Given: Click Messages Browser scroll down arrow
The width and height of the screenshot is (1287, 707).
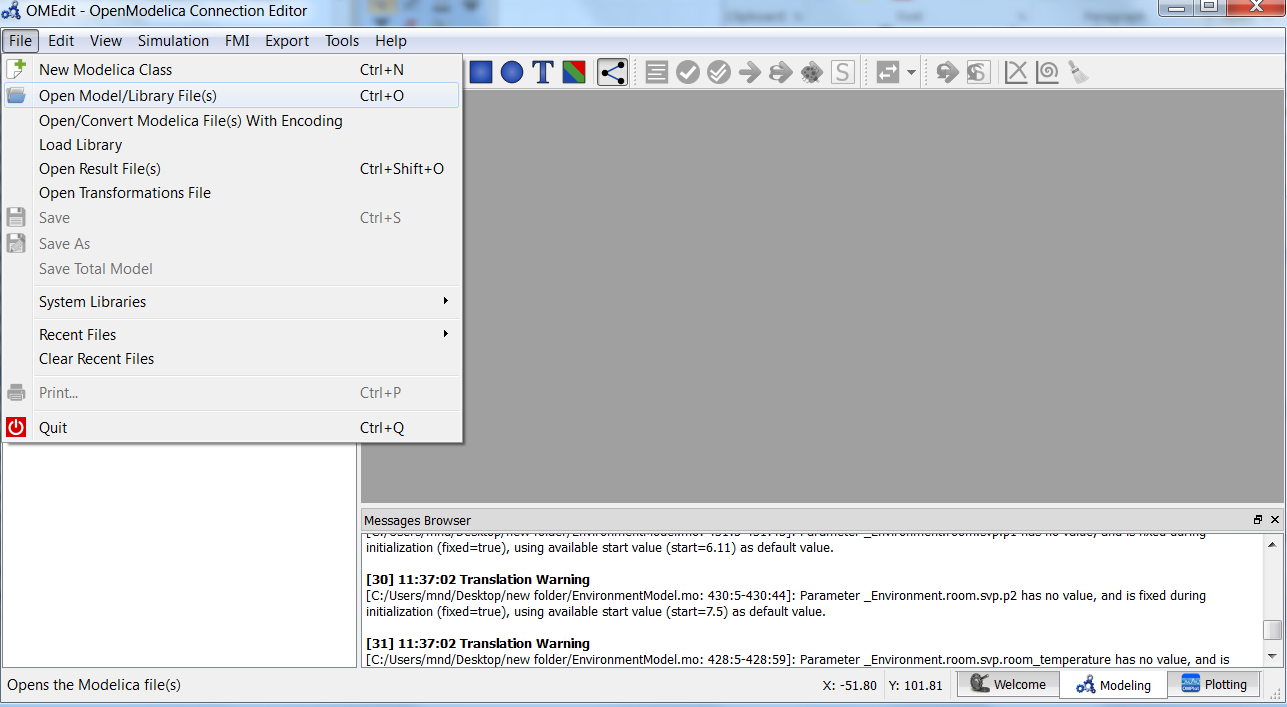Looking at the screenshot, I should 1272,657.
